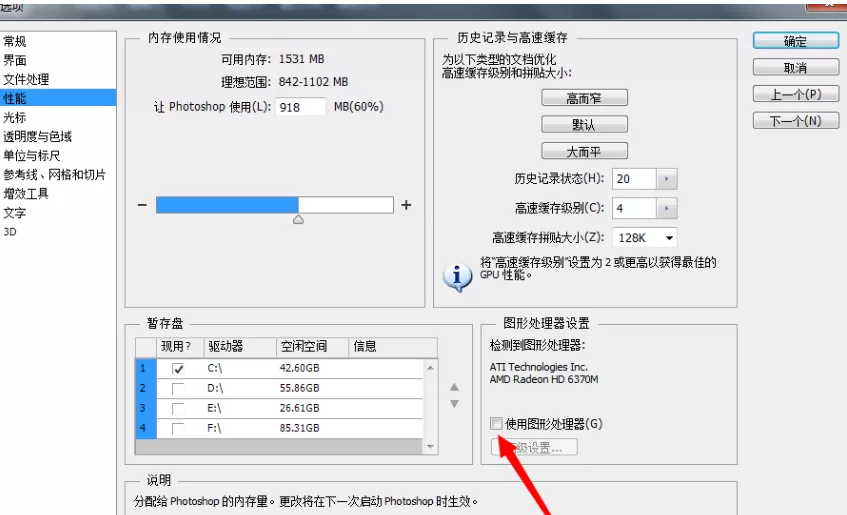This screenshot has height=515, width=847.
Task: Click ATI Technologies Inc. text
Action: click(539, 367)
